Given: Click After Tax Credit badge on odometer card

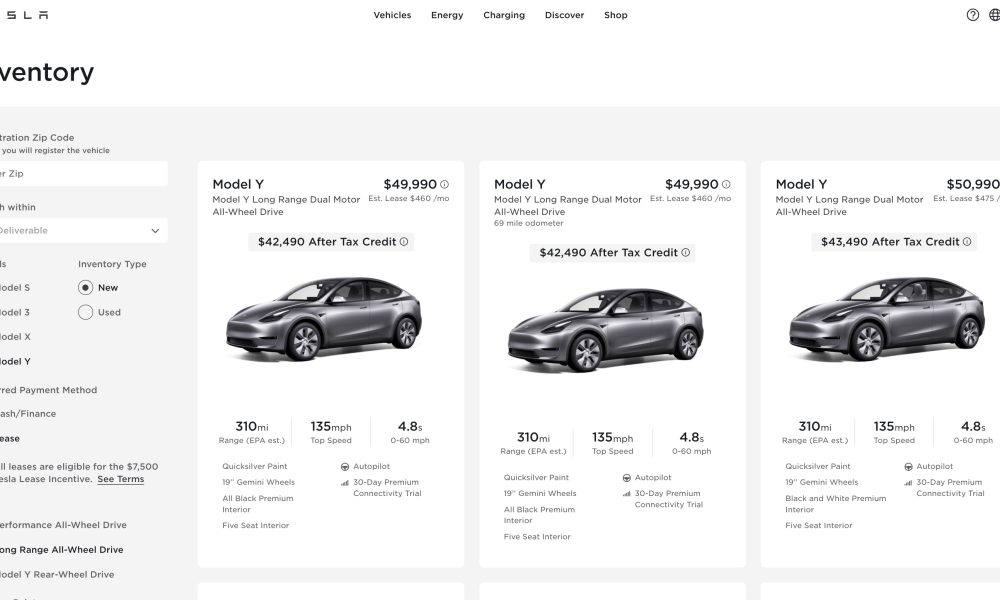Looking at the screenshot, I should [612, 252].
